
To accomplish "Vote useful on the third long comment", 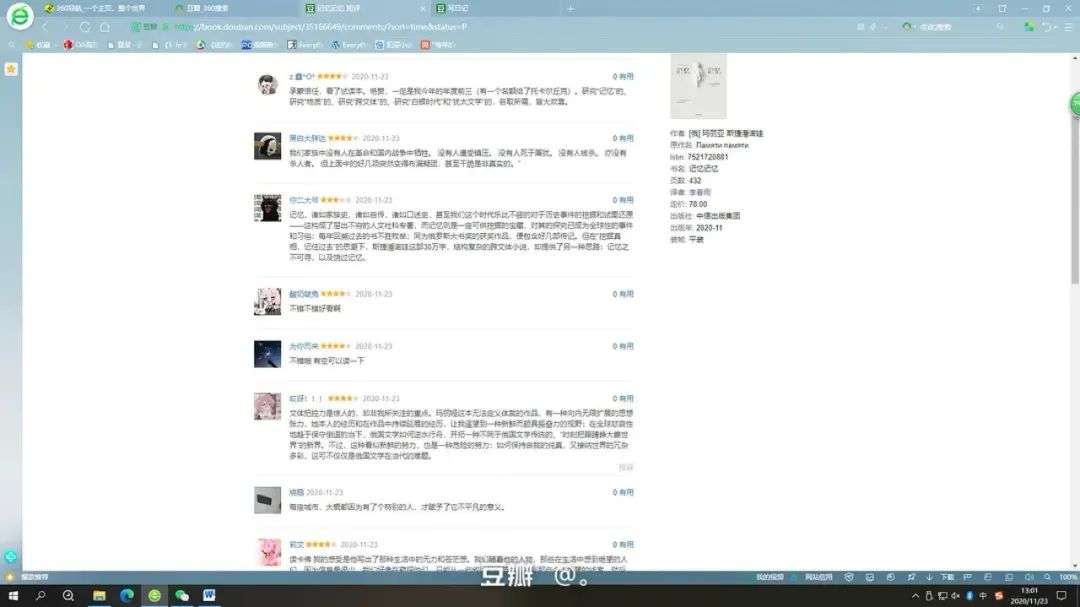I will tap(623, 200).
